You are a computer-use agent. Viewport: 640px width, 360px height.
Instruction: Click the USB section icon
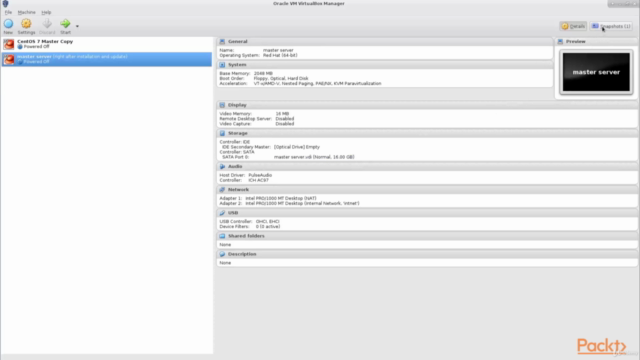tap(222, 213)
